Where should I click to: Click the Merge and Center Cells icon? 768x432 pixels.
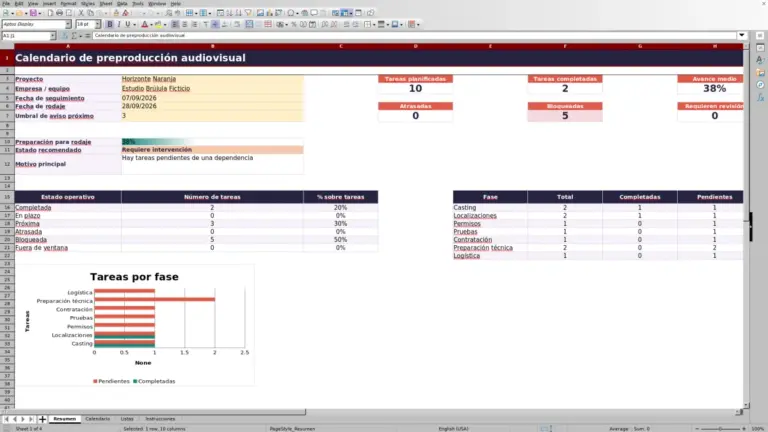249,24
